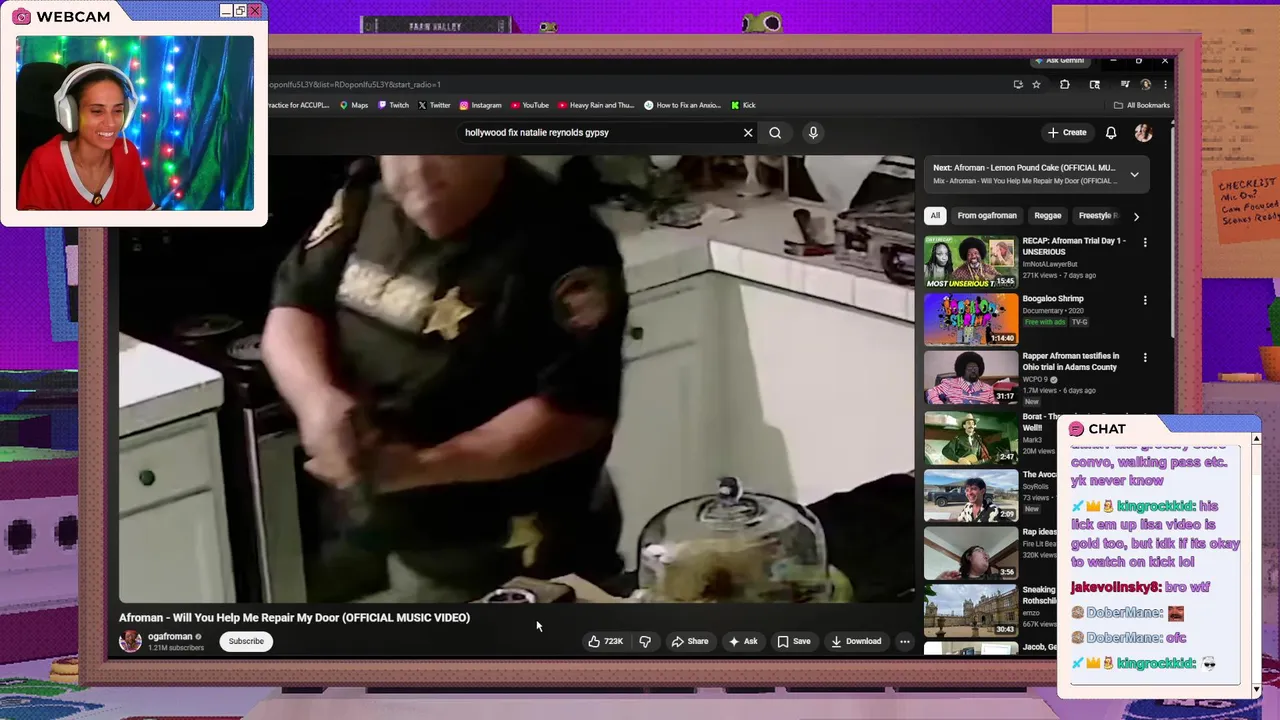Screen dimensions: 1280x720
Task: Open the YouTube account avatar menu
Action: [1143, 132]
